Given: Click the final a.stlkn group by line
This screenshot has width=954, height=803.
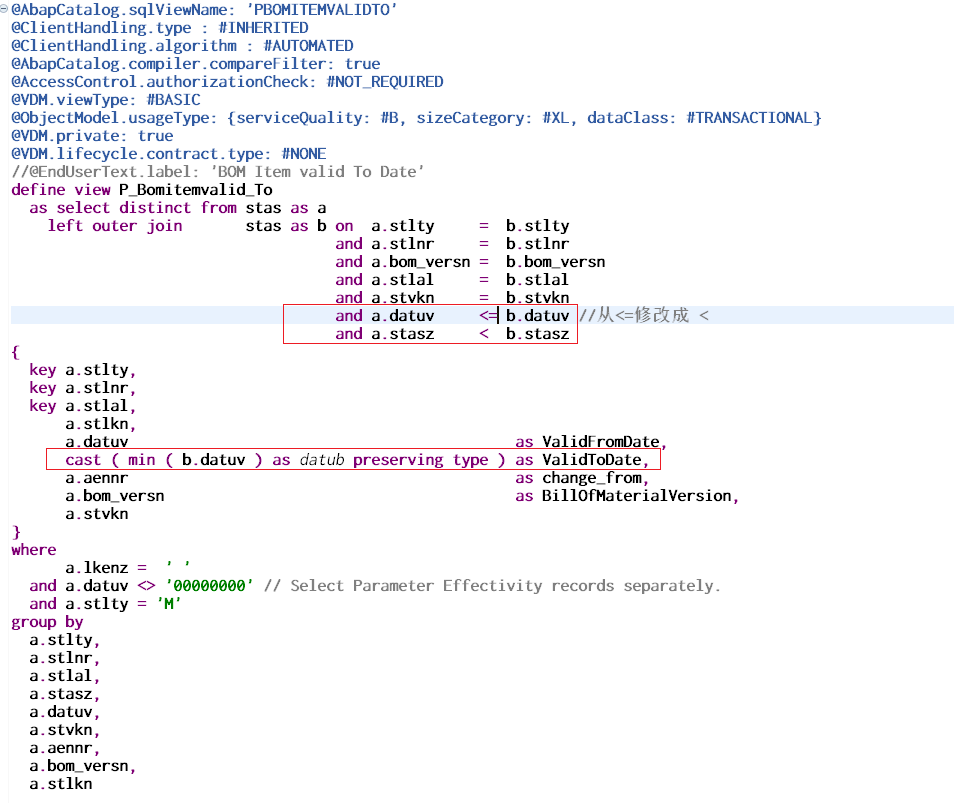Looking at the screenshot, I should click(x=61, y=784).
